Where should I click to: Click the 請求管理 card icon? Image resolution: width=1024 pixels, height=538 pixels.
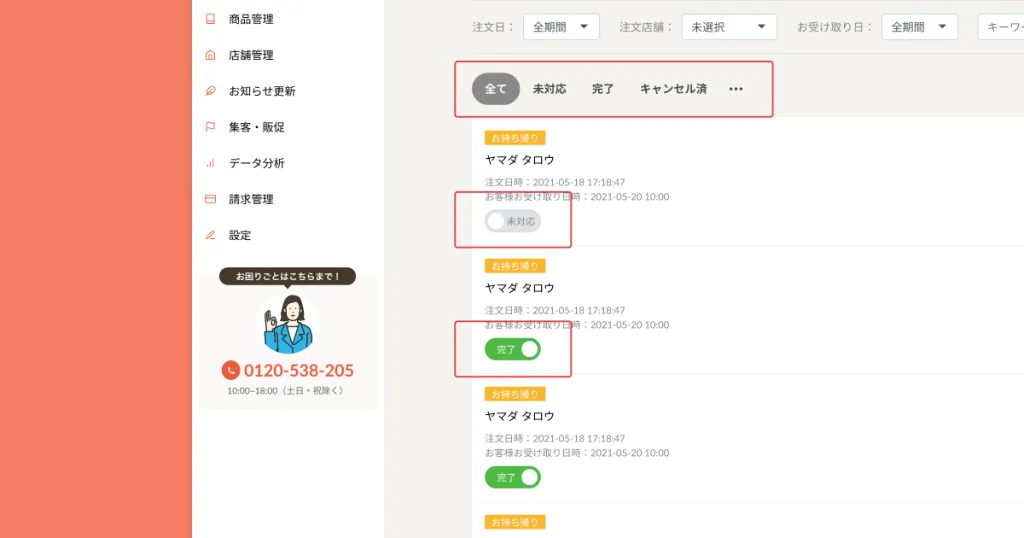[210, 199]
